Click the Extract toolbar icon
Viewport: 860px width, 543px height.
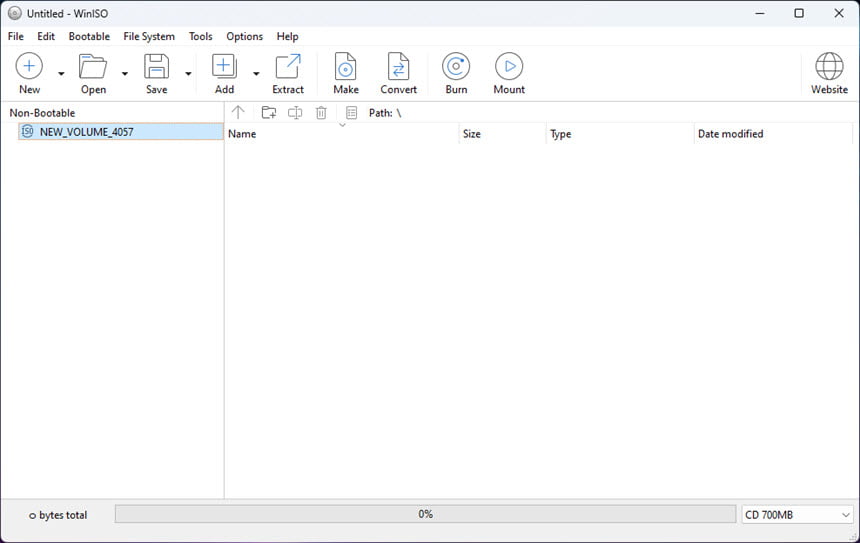(288, 66)
